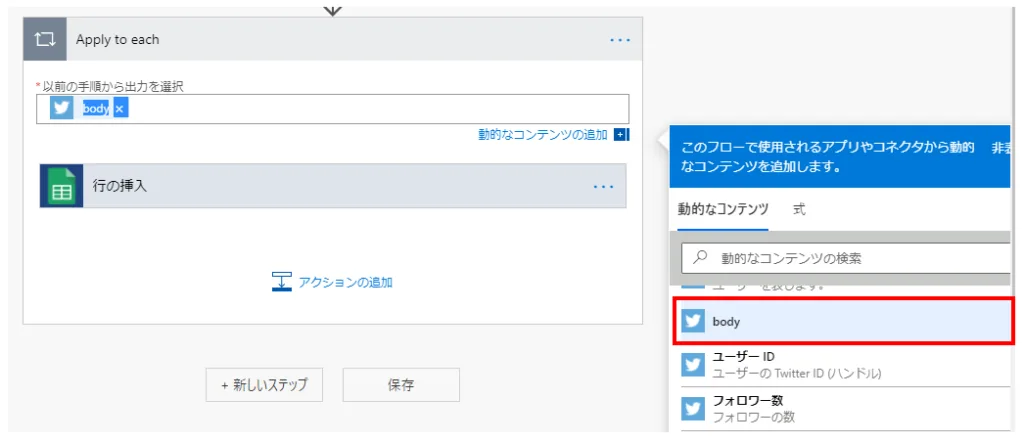Open the 行の挿入 ellipsis menu

tap(603, 187)
